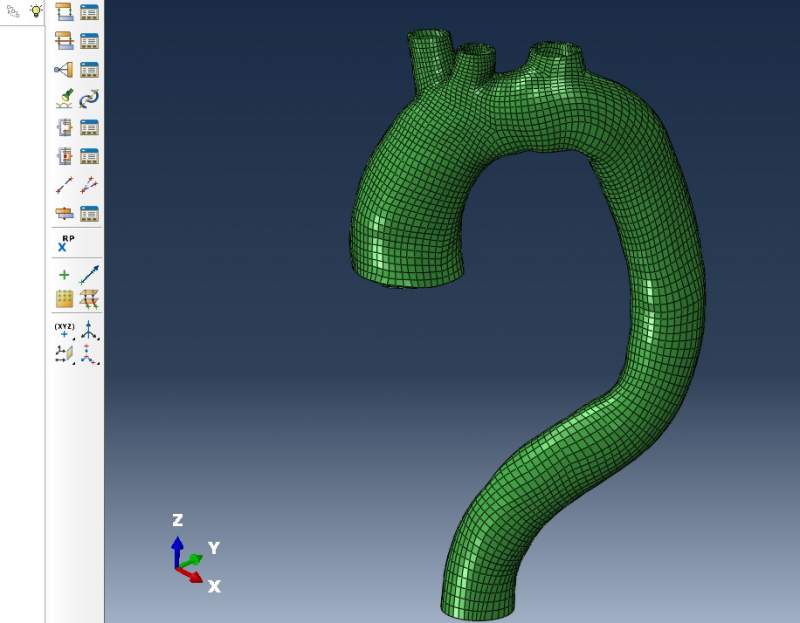The image size is (800, 623).
Task: Open the Interaction Property Manager
Action: pyautogui.click(x=89, y=40)
